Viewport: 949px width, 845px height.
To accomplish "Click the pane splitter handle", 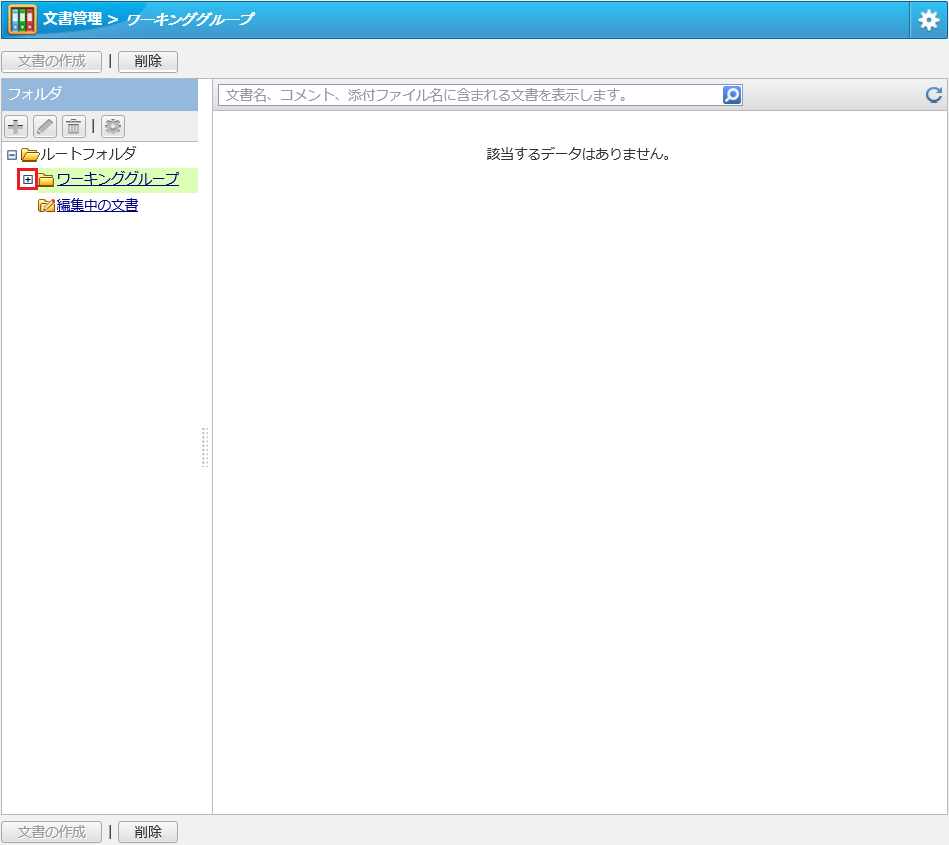I will point(205,447).
